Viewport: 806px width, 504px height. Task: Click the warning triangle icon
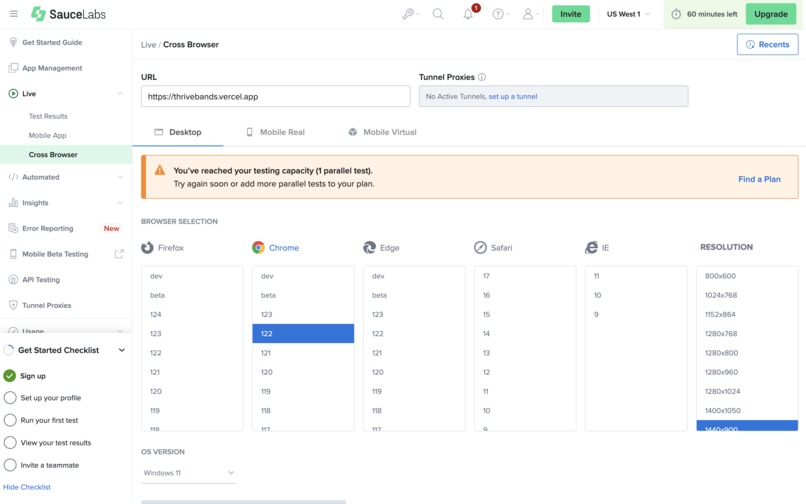[x=160, y=170]
